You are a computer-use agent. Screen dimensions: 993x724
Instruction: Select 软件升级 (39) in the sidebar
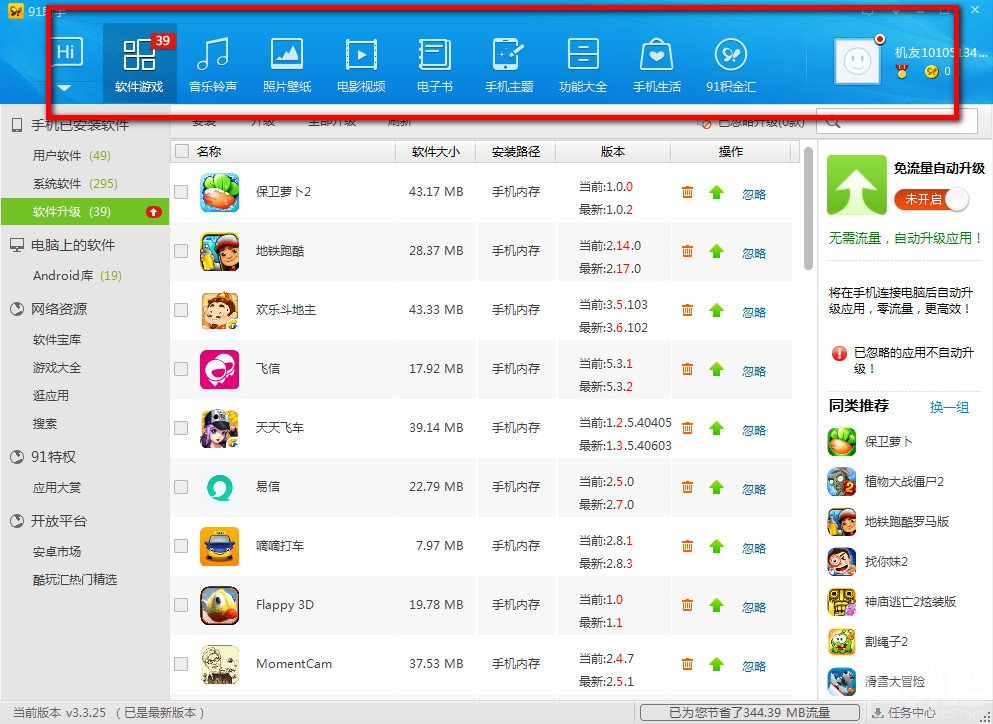[85, 212]
